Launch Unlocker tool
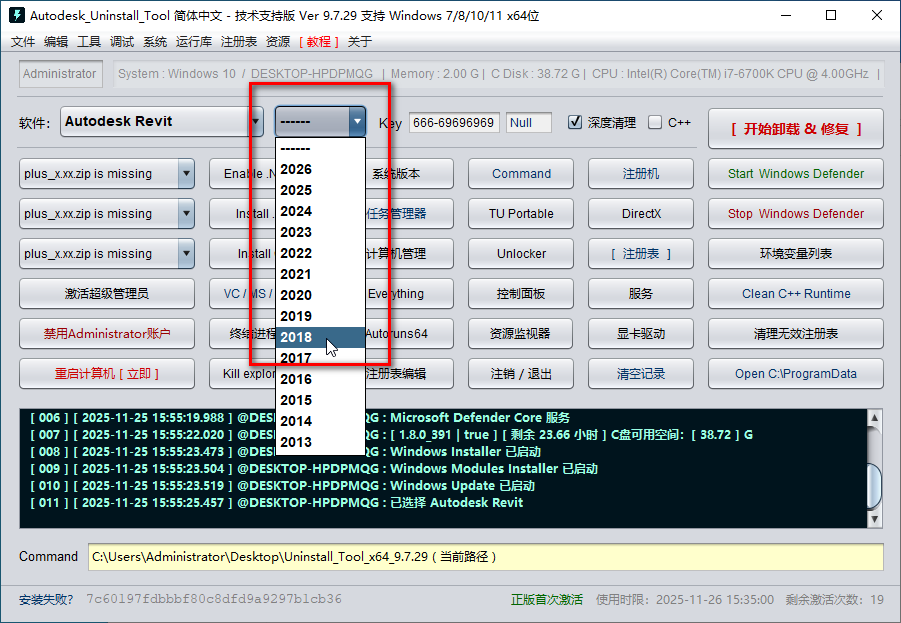This screenshot has height=623, width=901. pyautogui.click(x=521, y=253)
